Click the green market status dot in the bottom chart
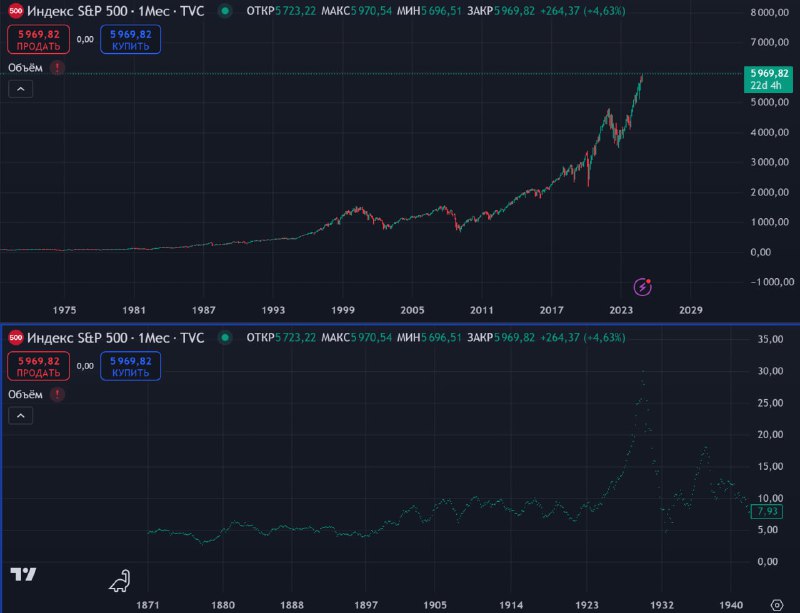This screenshot has width=800, height=613. [x=225, y=337]
